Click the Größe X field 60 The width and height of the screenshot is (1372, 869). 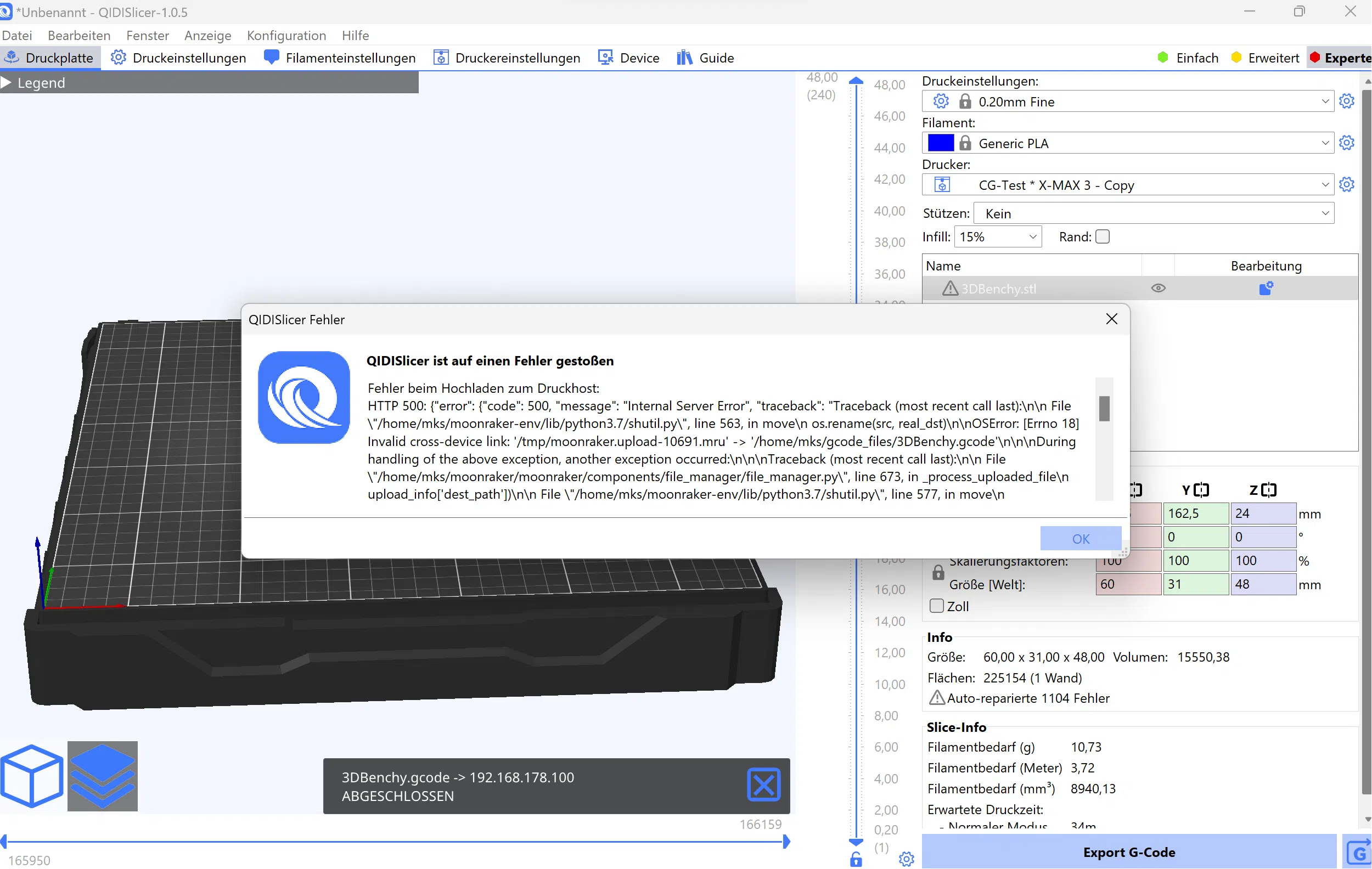(1128, 584)
